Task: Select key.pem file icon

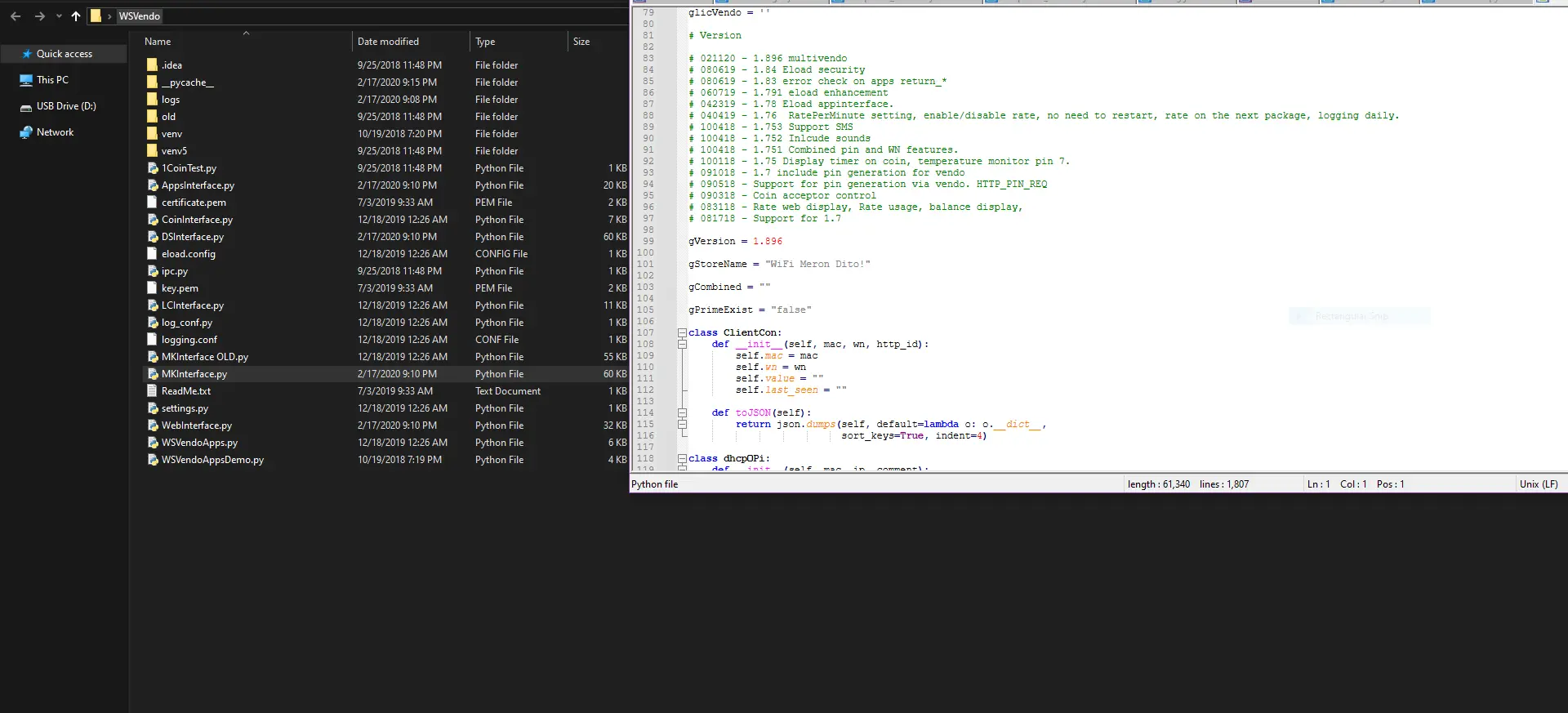Action: [152, 287]
